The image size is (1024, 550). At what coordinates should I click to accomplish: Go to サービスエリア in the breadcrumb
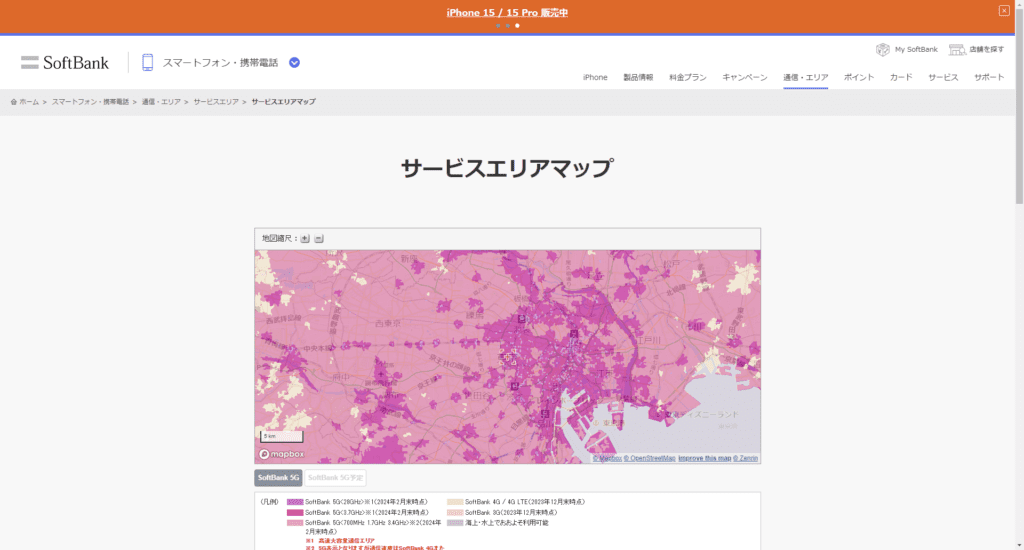pos(216,102)
